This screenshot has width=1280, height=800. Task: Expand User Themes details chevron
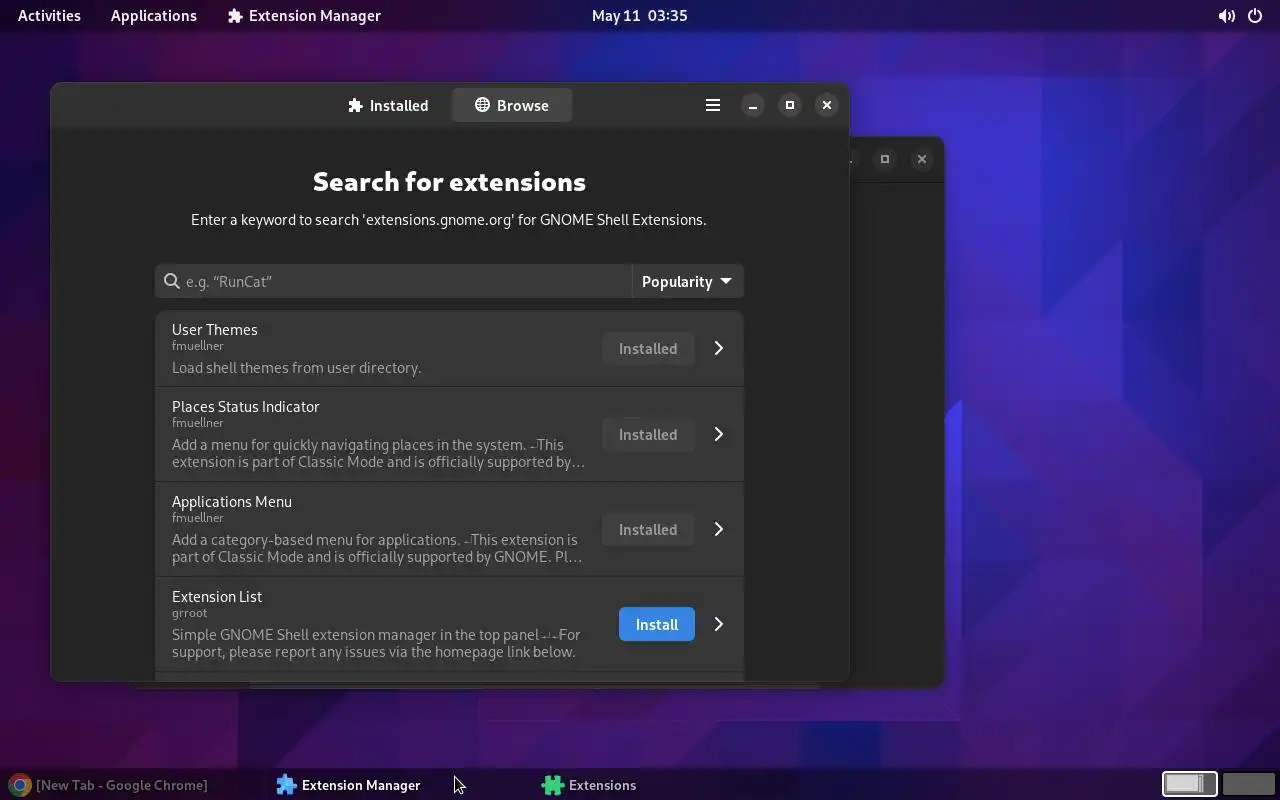point(718,348)
